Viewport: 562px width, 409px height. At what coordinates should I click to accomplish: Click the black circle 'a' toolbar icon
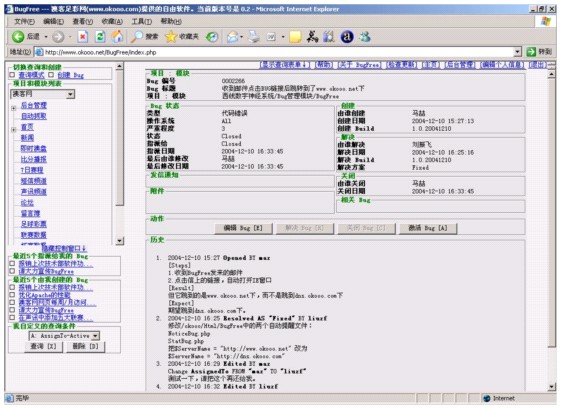(347, 37)
